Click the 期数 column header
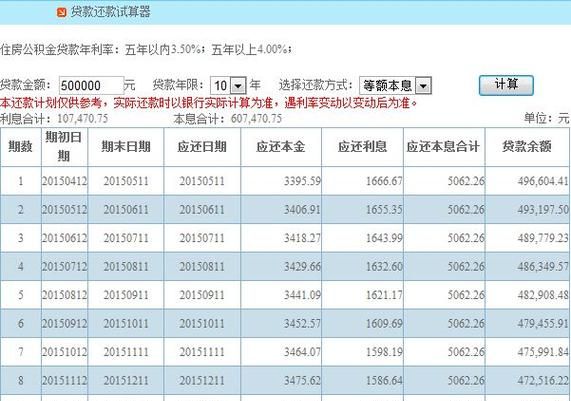571x401 pixels. [x=21, y=147]
